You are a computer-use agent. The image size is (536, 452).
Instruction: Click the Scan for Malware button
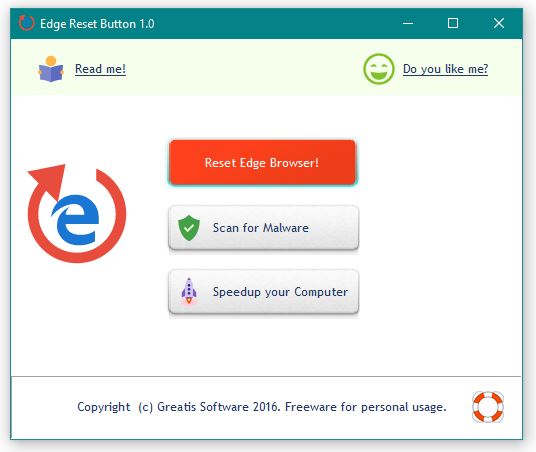point(263,228)
